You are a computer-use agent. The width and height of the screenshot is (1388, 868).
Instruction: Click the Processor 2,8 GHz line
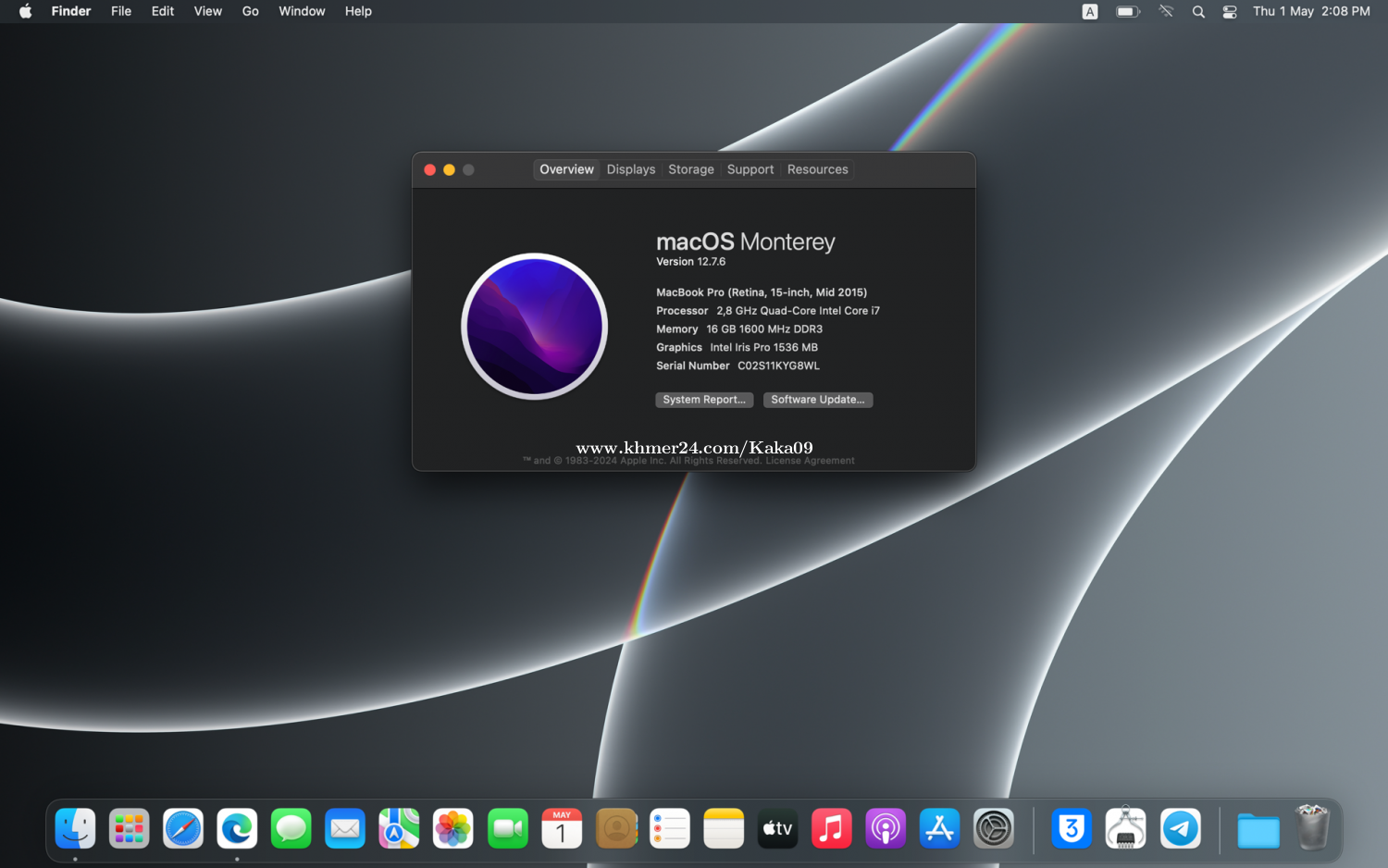point(768,311)
